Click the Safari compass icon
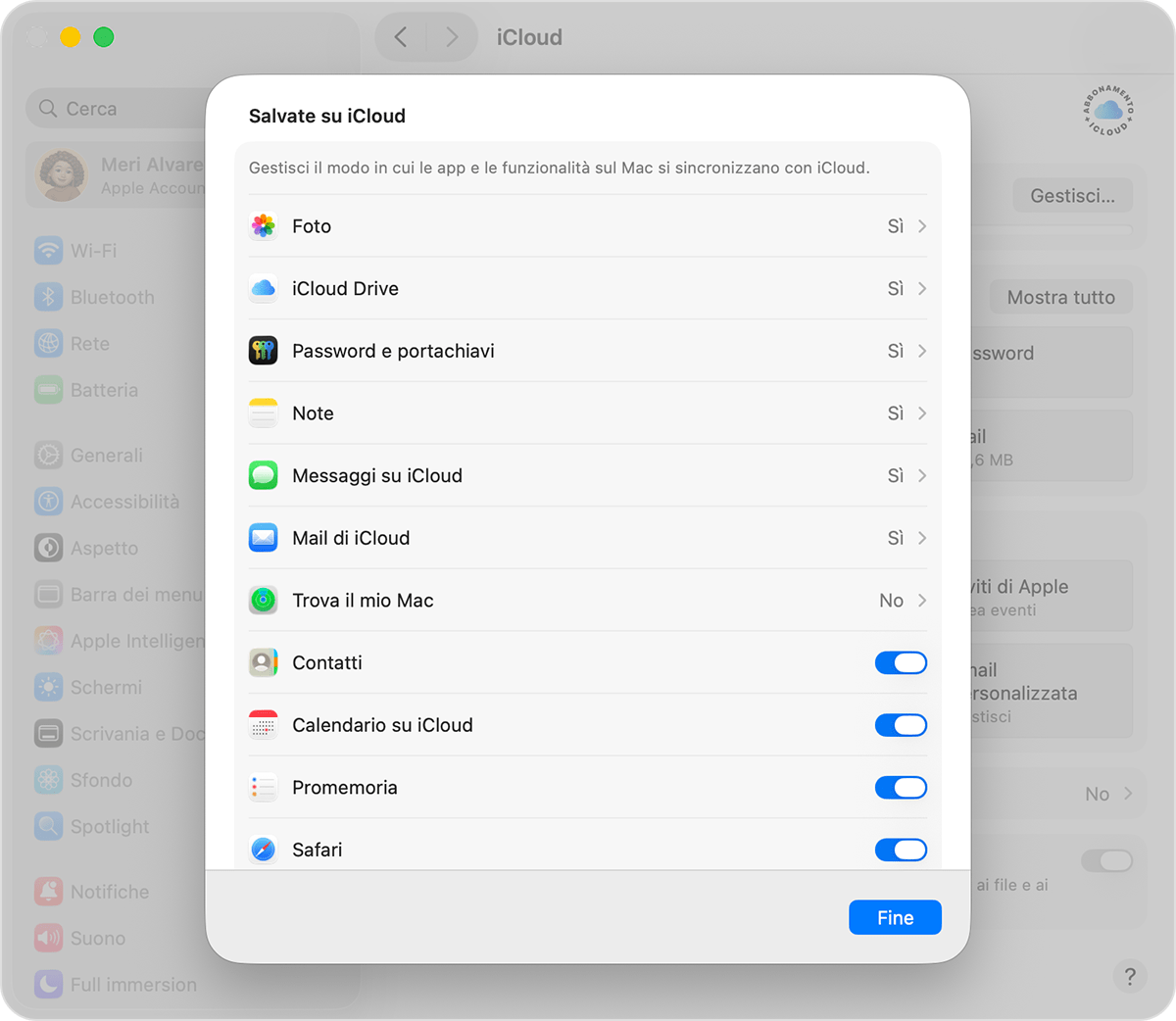The width and height of the screenshot is (1176, 1021). (x=263, y=850)
